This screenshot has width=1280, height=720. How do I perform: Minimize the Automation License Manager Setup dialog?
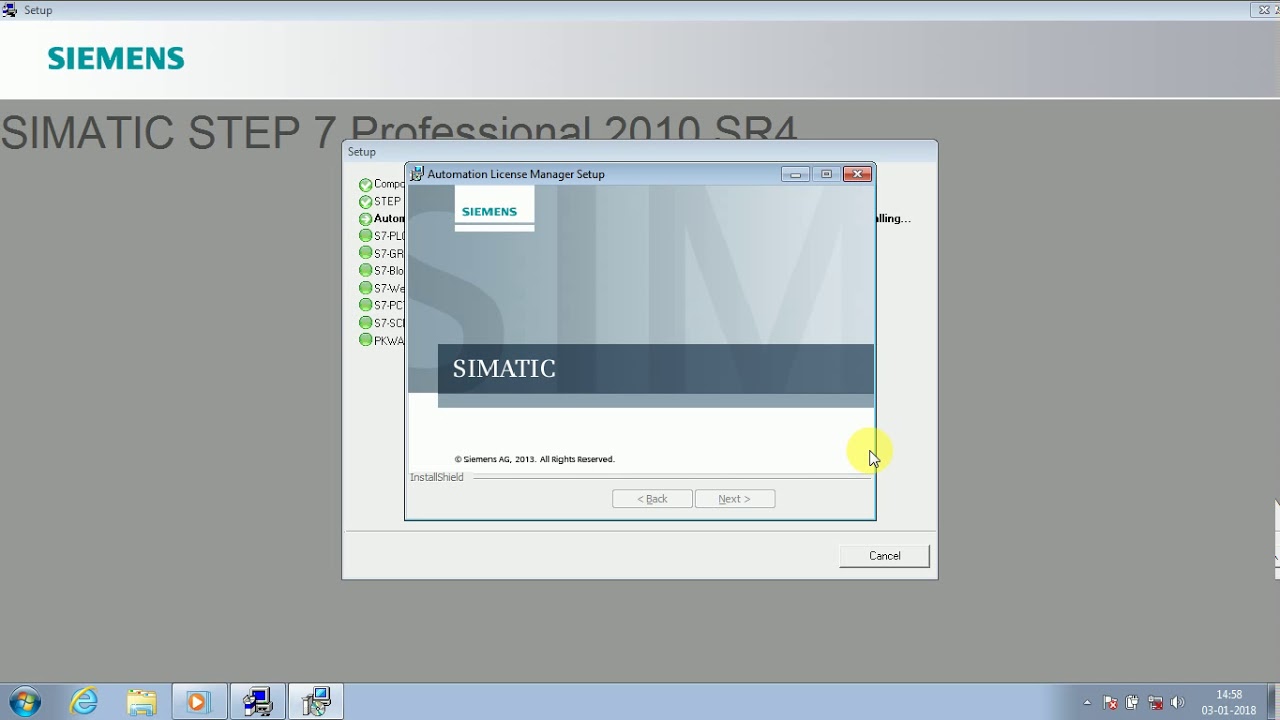click(x=795, y=174)
